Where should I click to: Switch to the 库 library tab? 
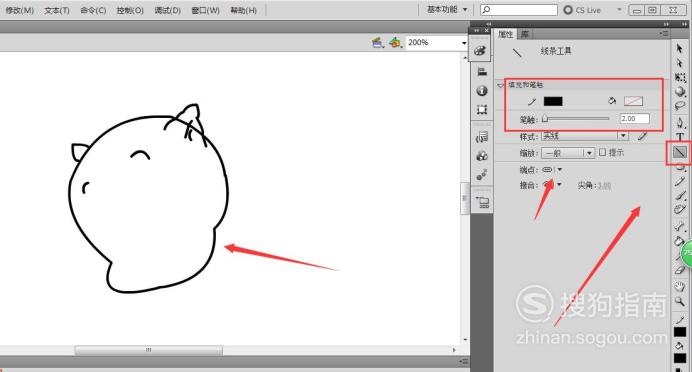tap(524, 34)
